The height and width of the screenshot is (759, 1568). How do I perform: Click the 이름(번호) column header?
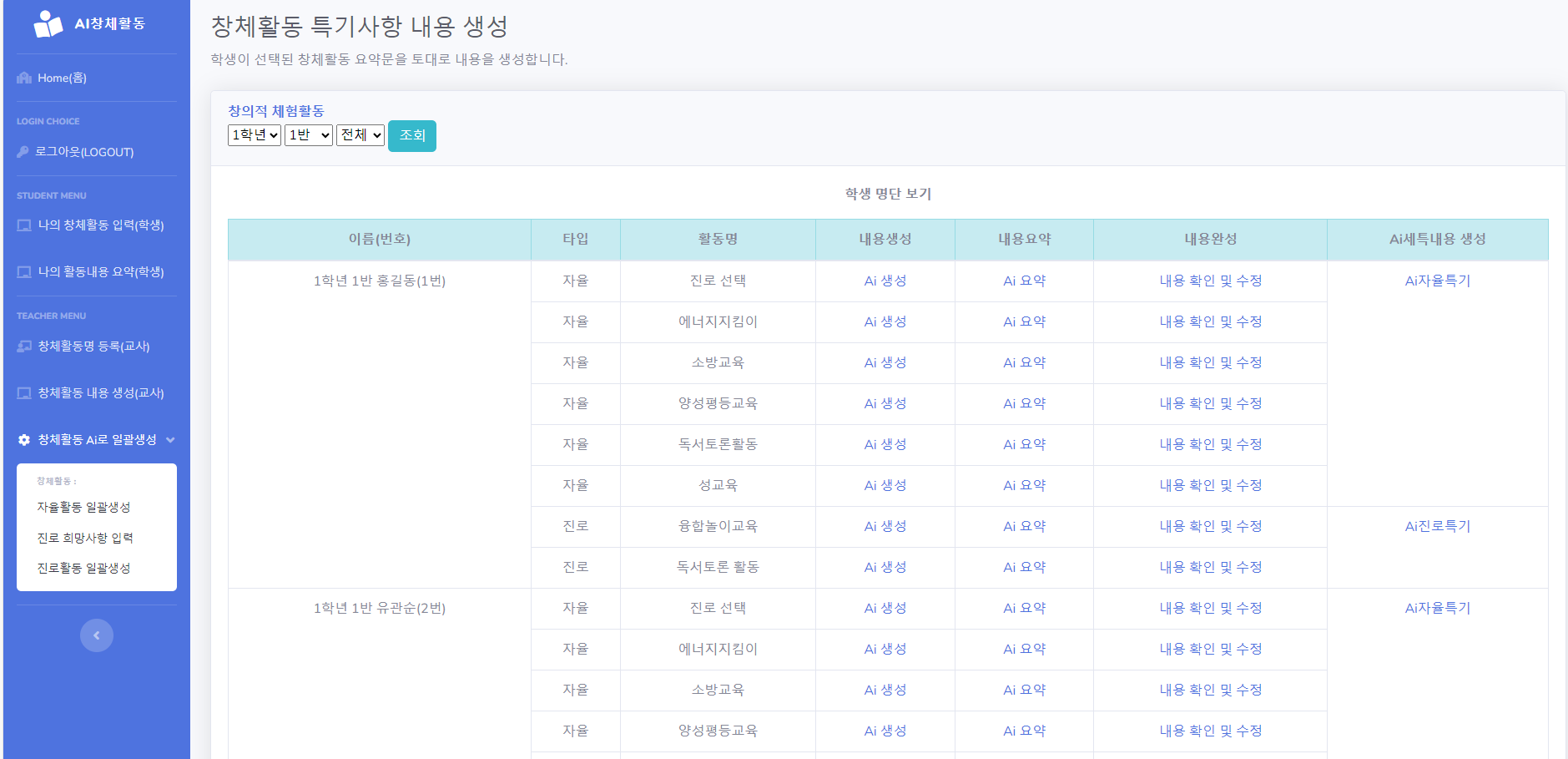380,240
